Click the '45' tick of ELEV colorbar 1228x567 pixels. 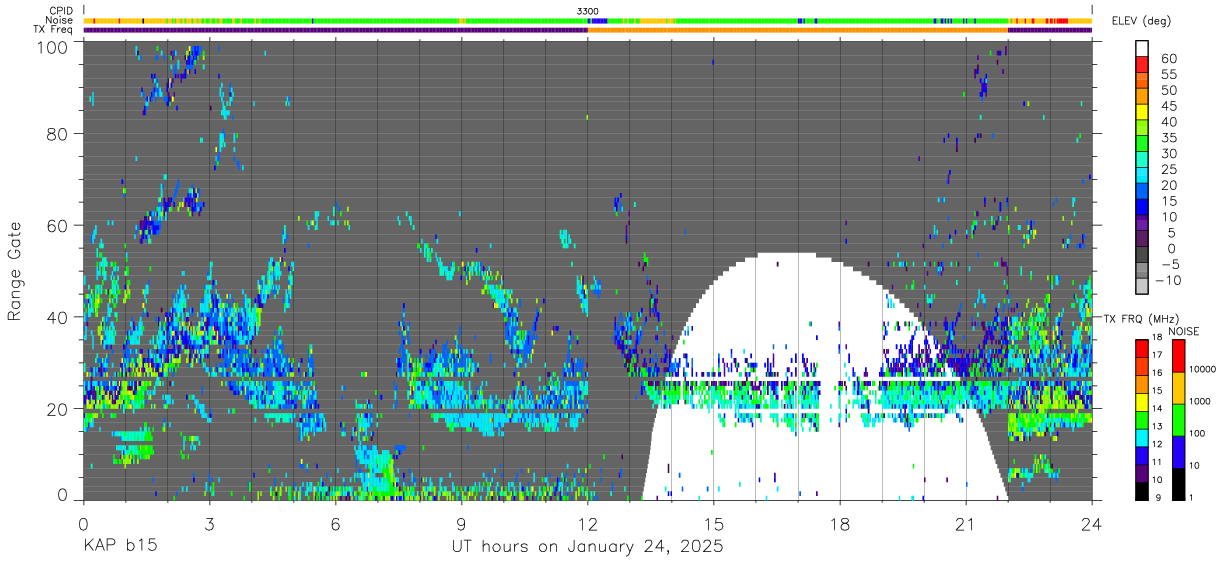coord(1167,106)
